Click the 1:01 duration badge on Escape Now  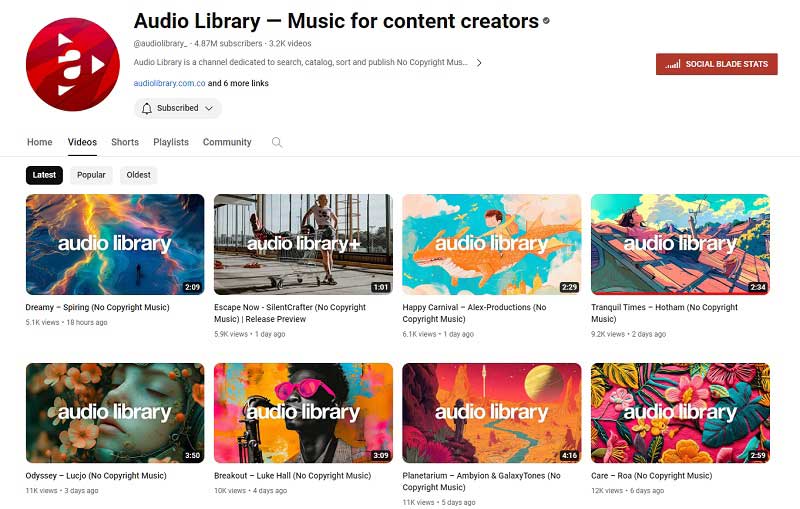pyautogui.click(x=381, y=287)
